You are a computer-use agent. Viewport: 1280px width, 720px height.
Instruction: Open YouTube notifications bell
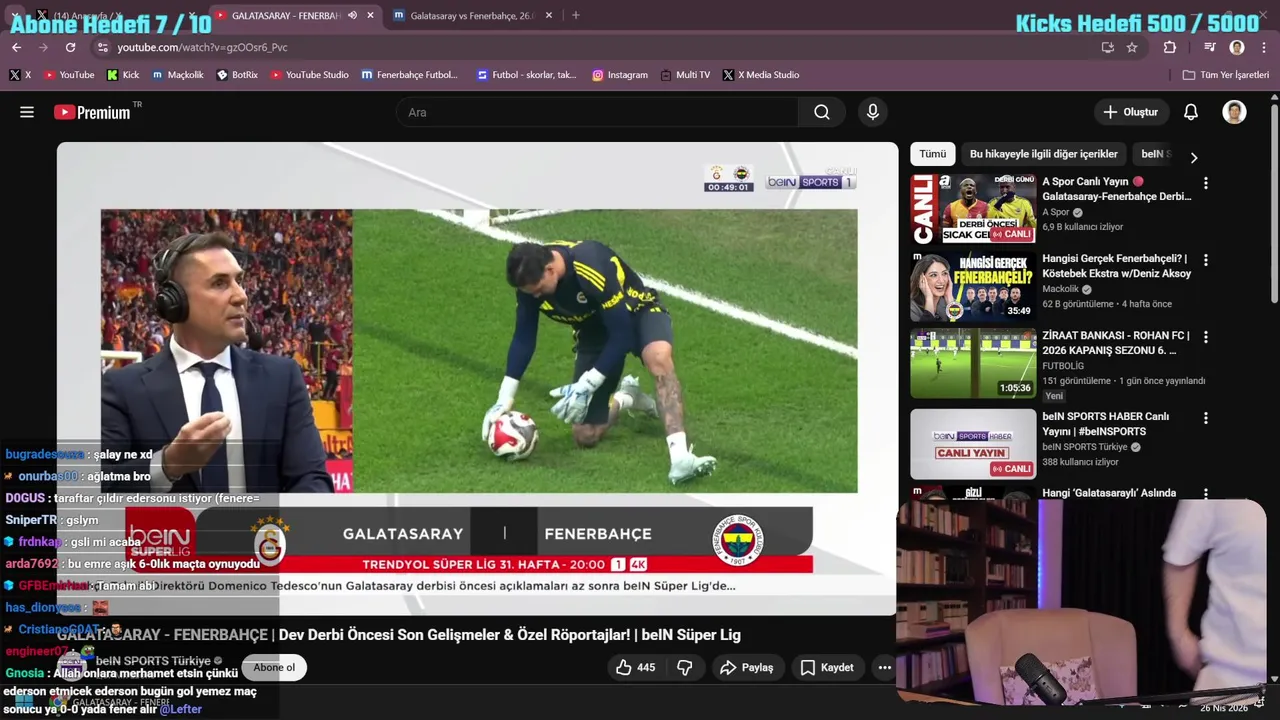(1190, 112)
